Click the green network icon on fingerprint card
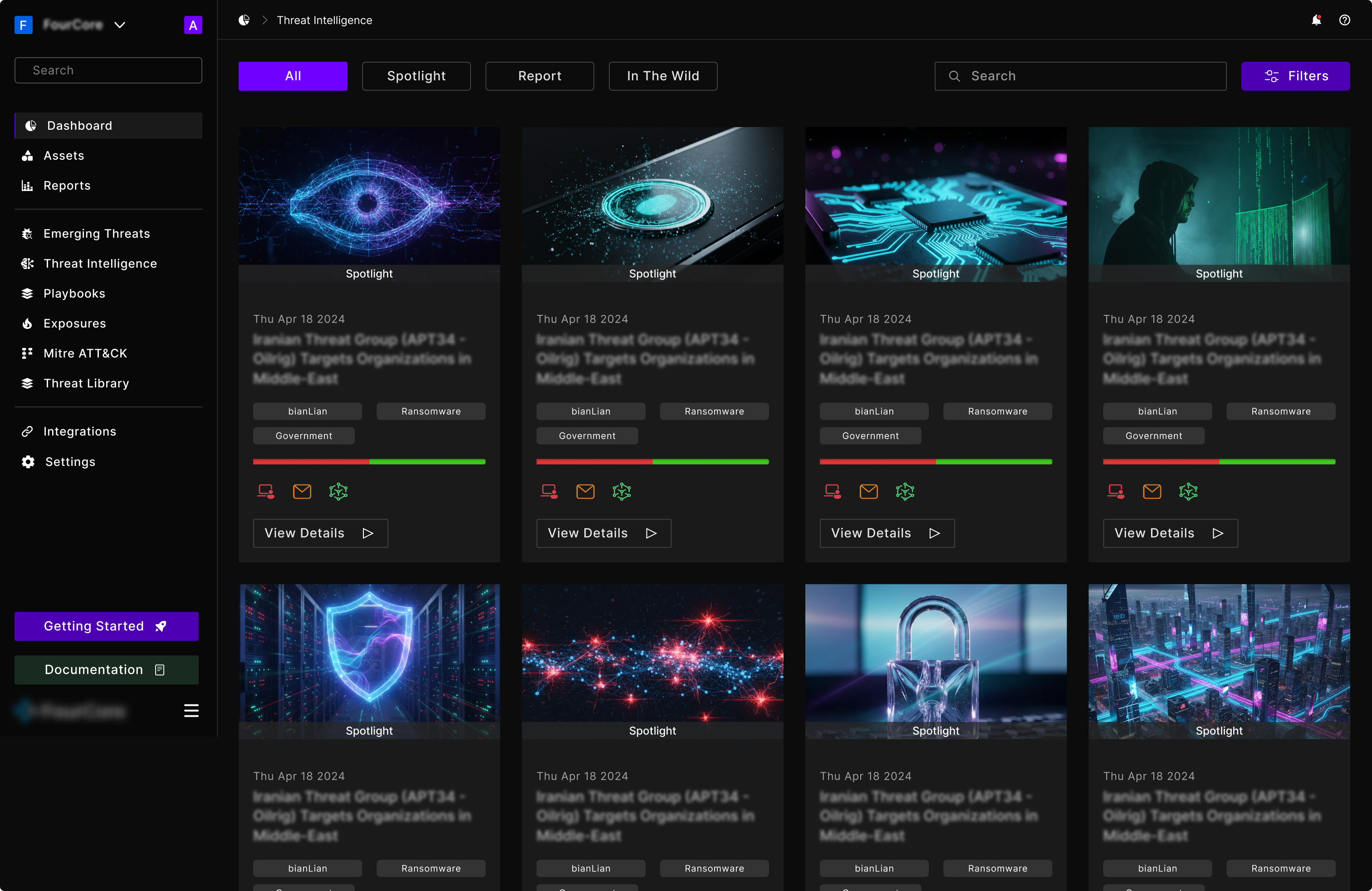This screenshot has height=891, width=1372. click(622, 491)
